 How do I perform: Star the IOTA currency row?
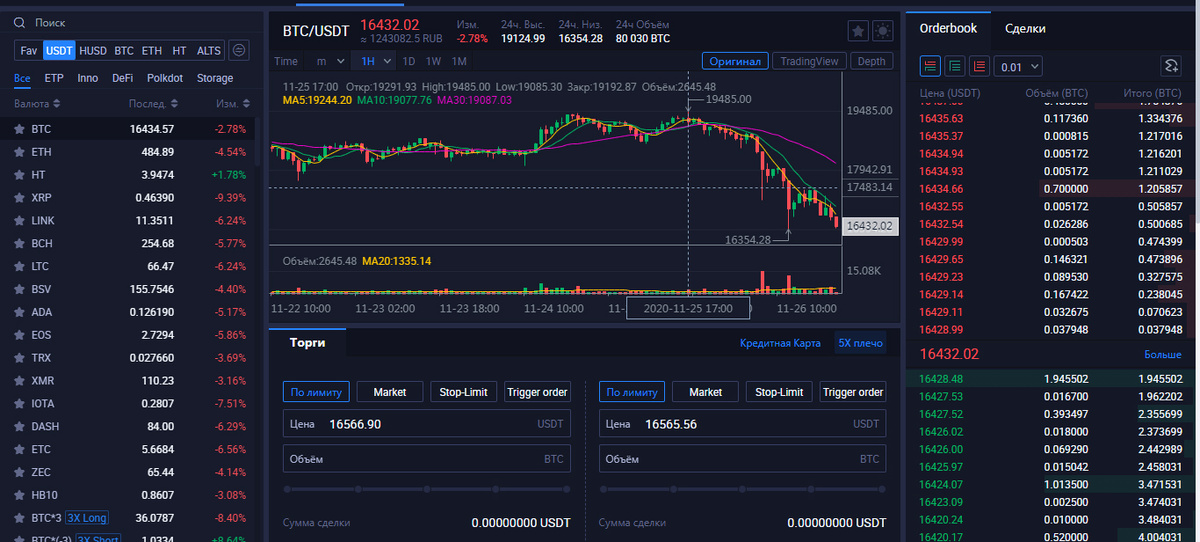tap(19, 404)
